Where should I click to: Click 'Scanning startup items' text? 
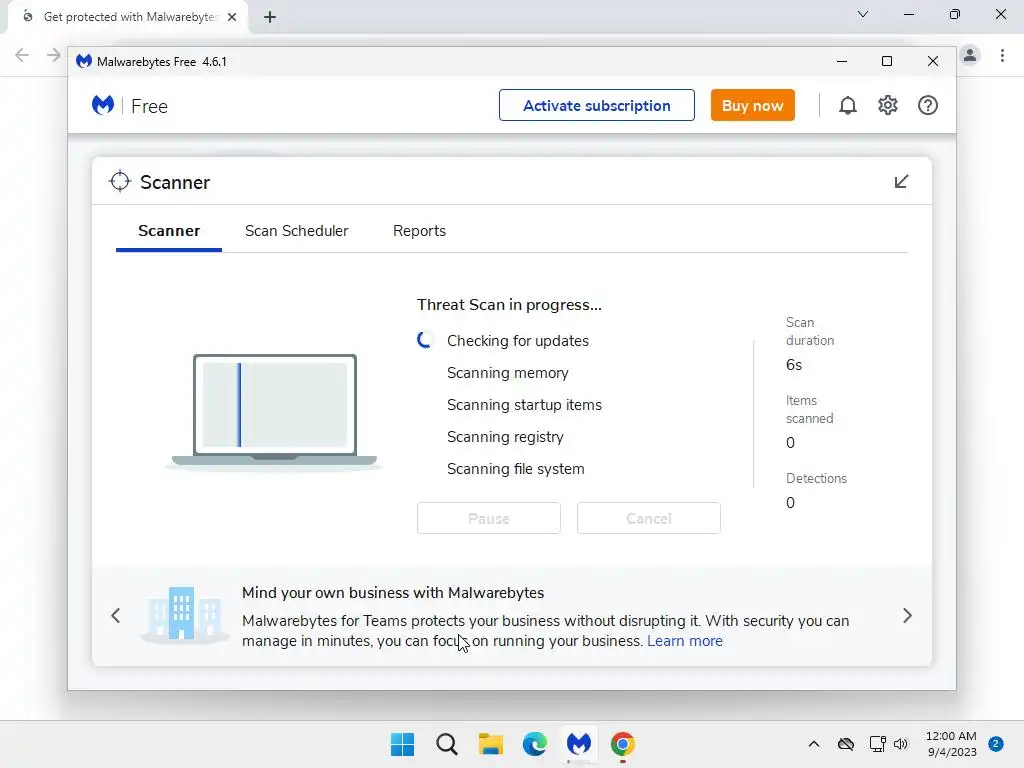coord(524,405)
